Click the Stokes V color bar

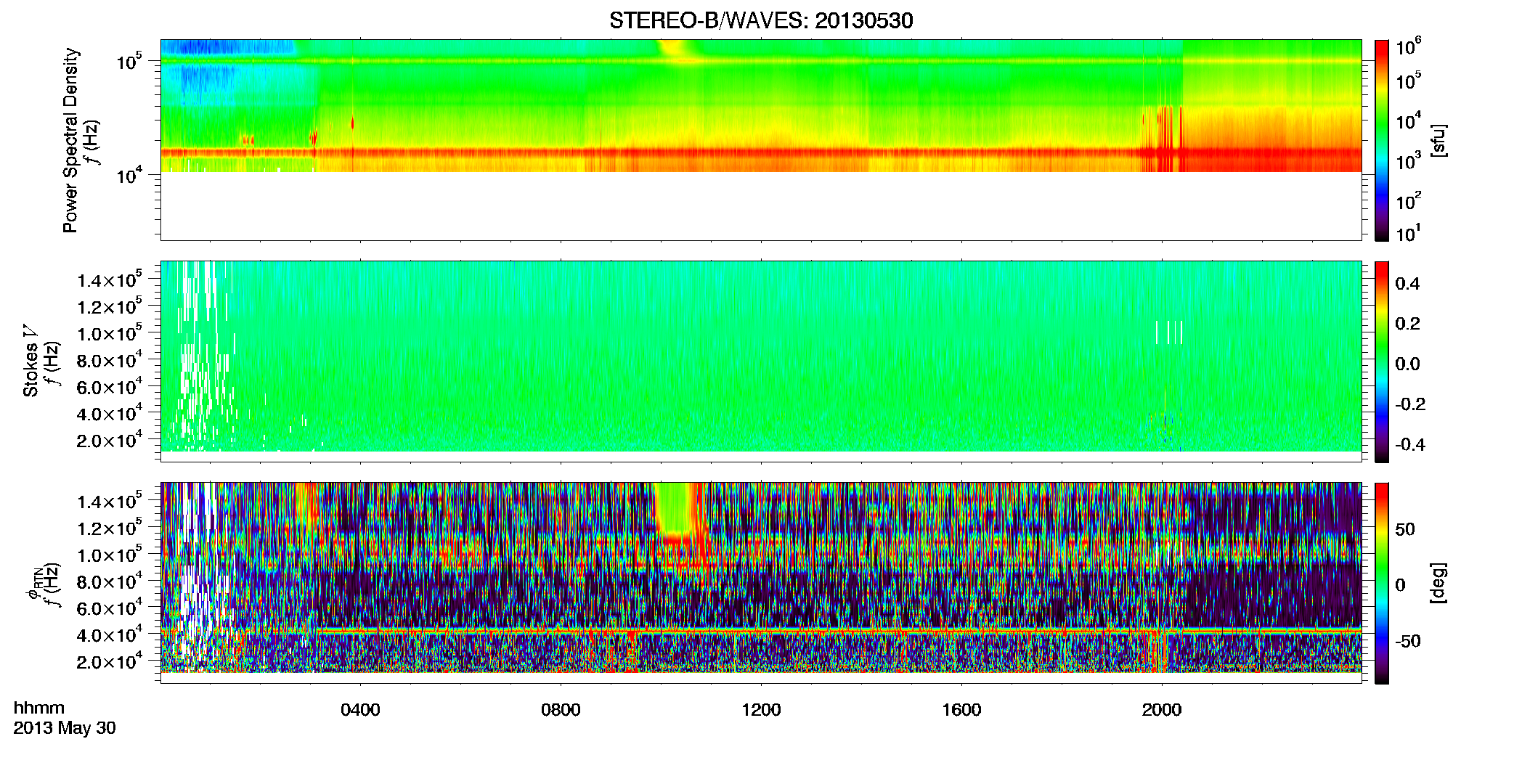pos(1381,362)
